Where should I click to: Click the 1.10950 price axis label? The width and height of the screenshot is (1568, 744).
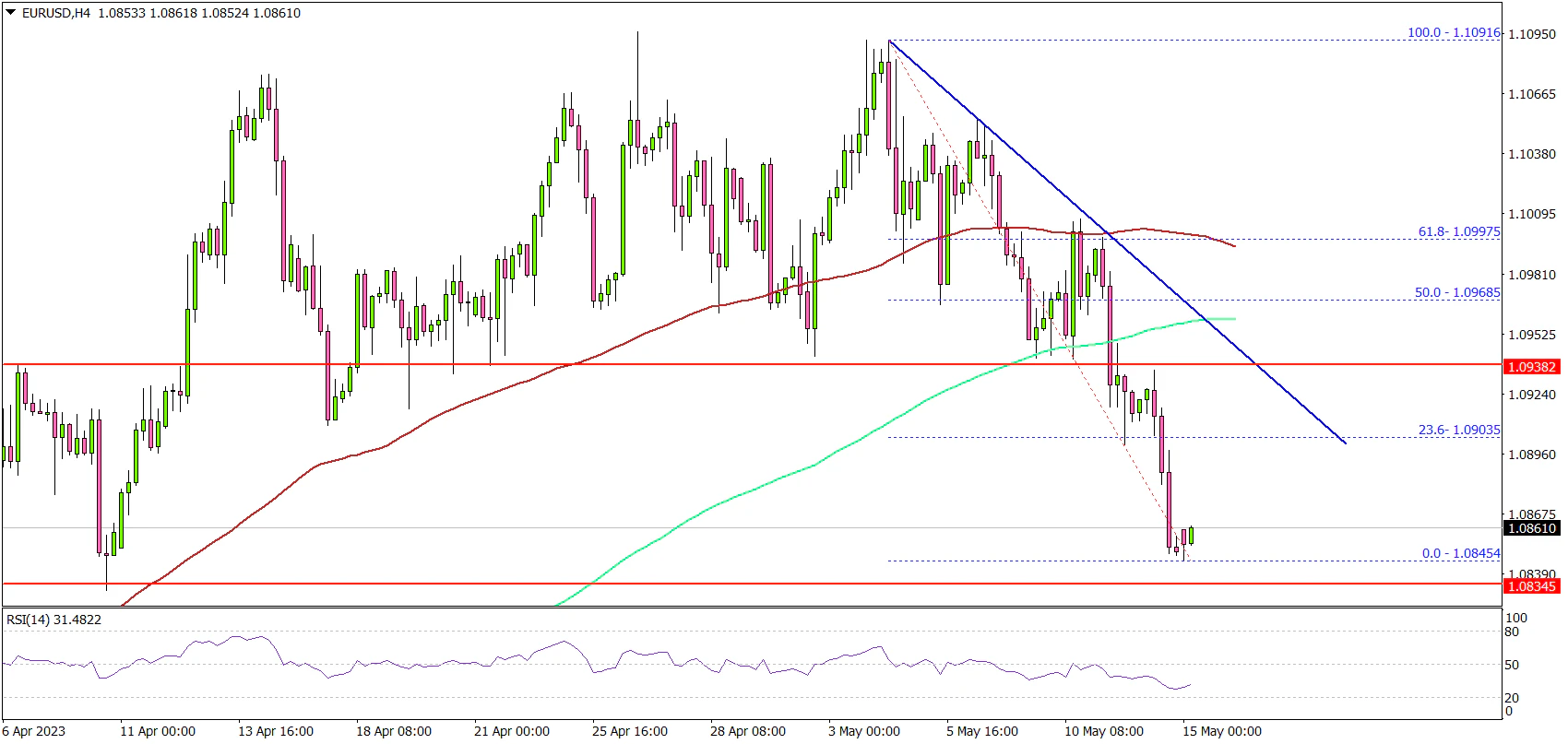[x=1531, y=34]
